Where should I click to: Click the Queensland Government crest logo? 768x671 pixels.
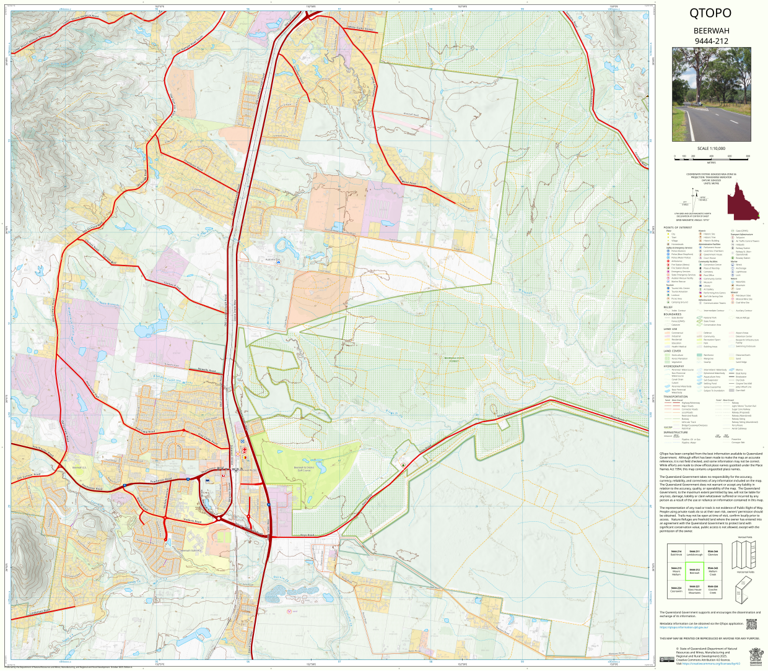[x=756, y=657]
